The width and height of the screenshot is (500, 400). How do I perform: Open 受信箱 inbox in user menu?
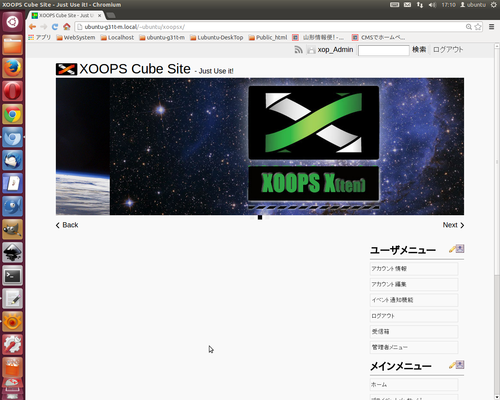[x=414, y=331]
